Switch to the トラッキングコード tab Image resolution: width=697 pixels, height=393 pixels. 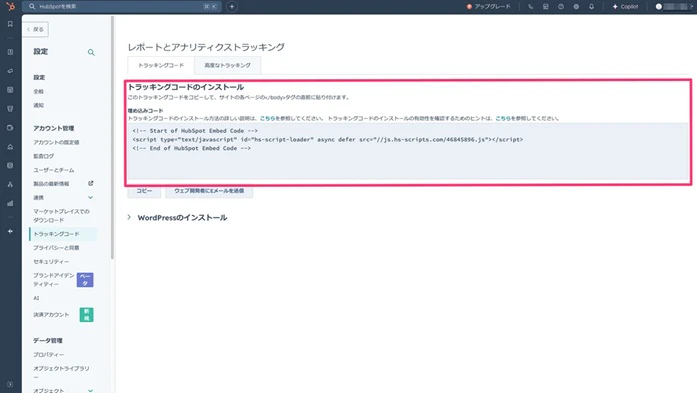pyautogui.click(x=161, y=65)
